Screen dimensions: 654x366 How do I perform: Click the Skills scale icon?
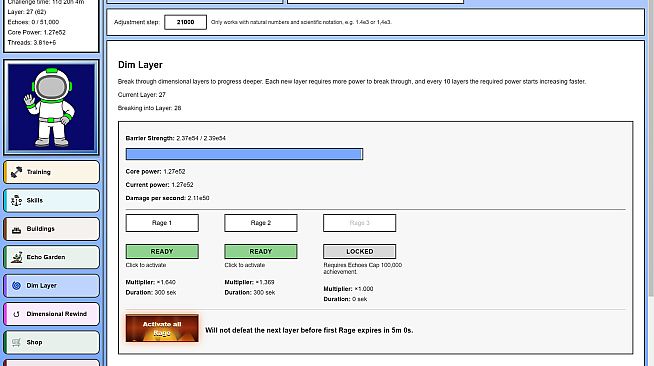point(16,201)
